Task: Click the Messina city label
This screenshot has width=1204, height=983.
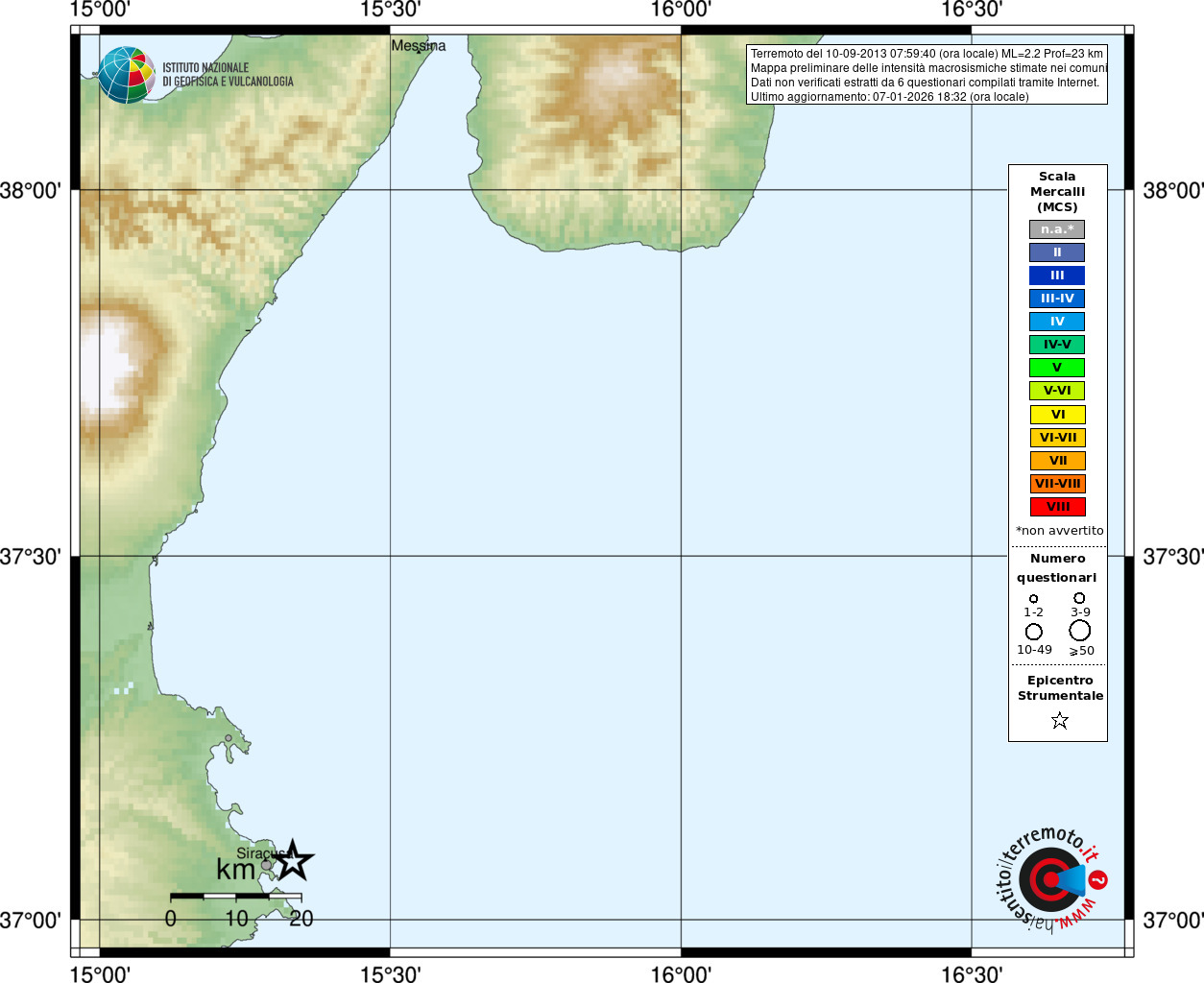Action: click(x=418, y=46)
